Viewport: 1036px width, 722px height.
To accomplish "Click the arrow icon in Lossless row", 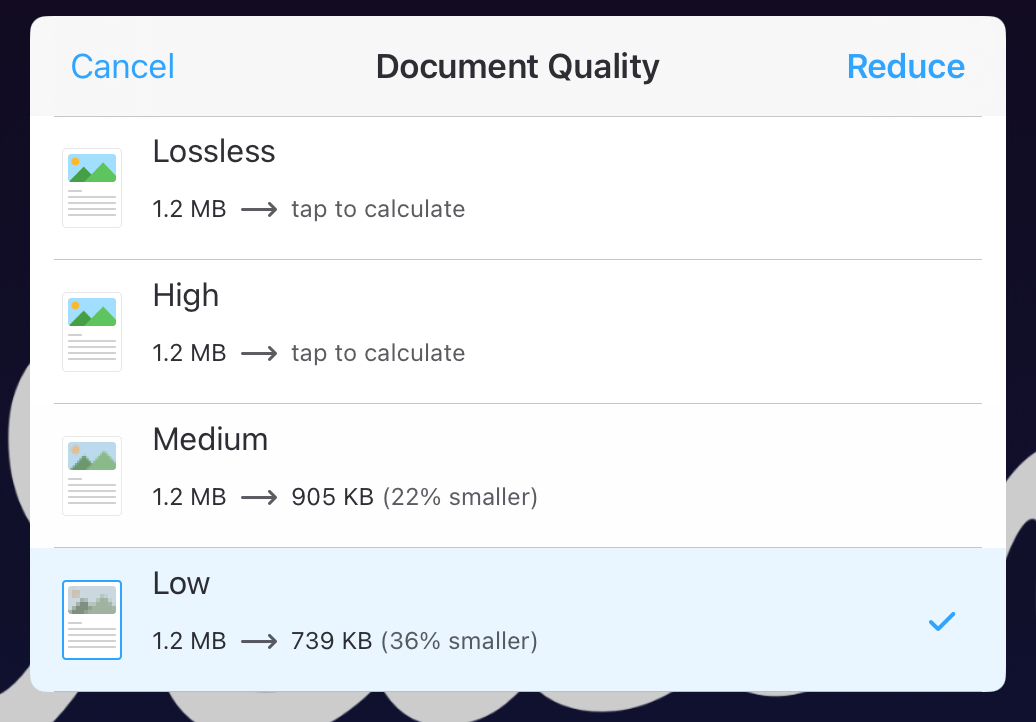I will [259, 210].
